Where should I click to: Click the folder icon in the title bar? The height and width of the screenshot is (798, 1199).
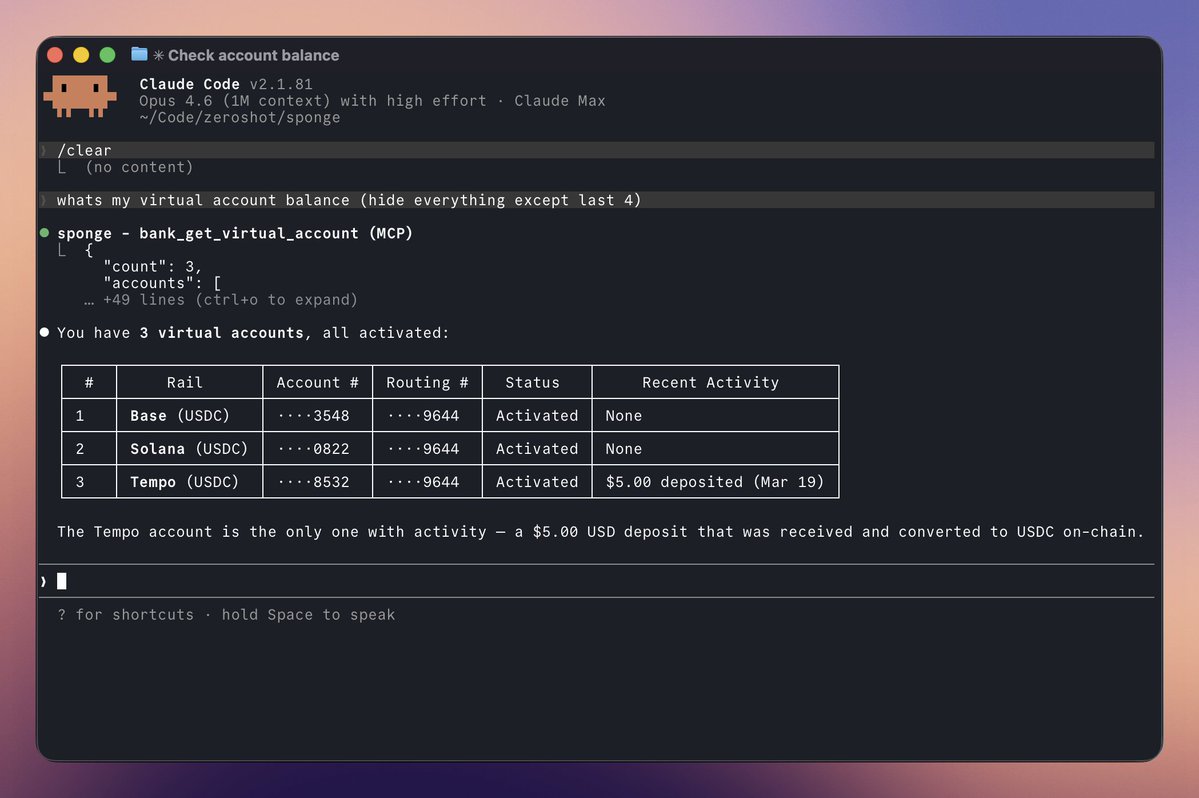(138, 54)
